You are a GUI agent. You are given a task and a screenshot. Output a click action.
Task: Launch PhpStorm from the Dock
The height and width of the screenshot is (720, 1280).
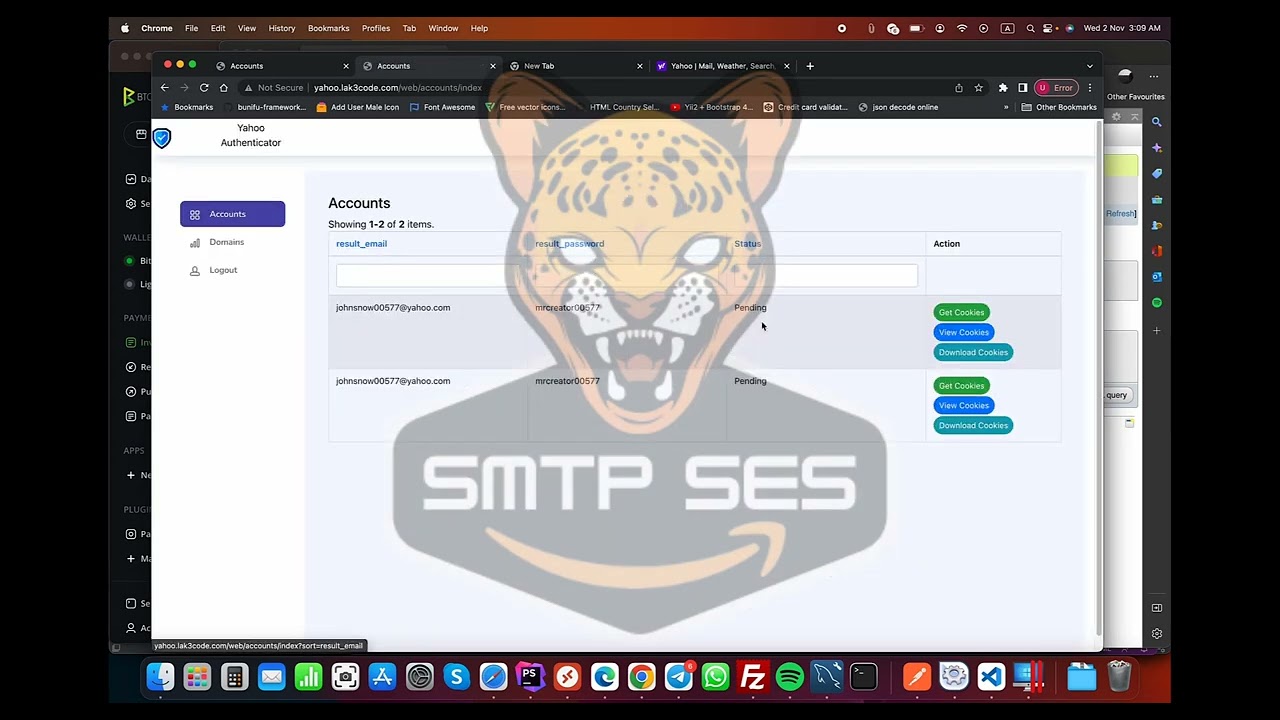coord(530,677)
